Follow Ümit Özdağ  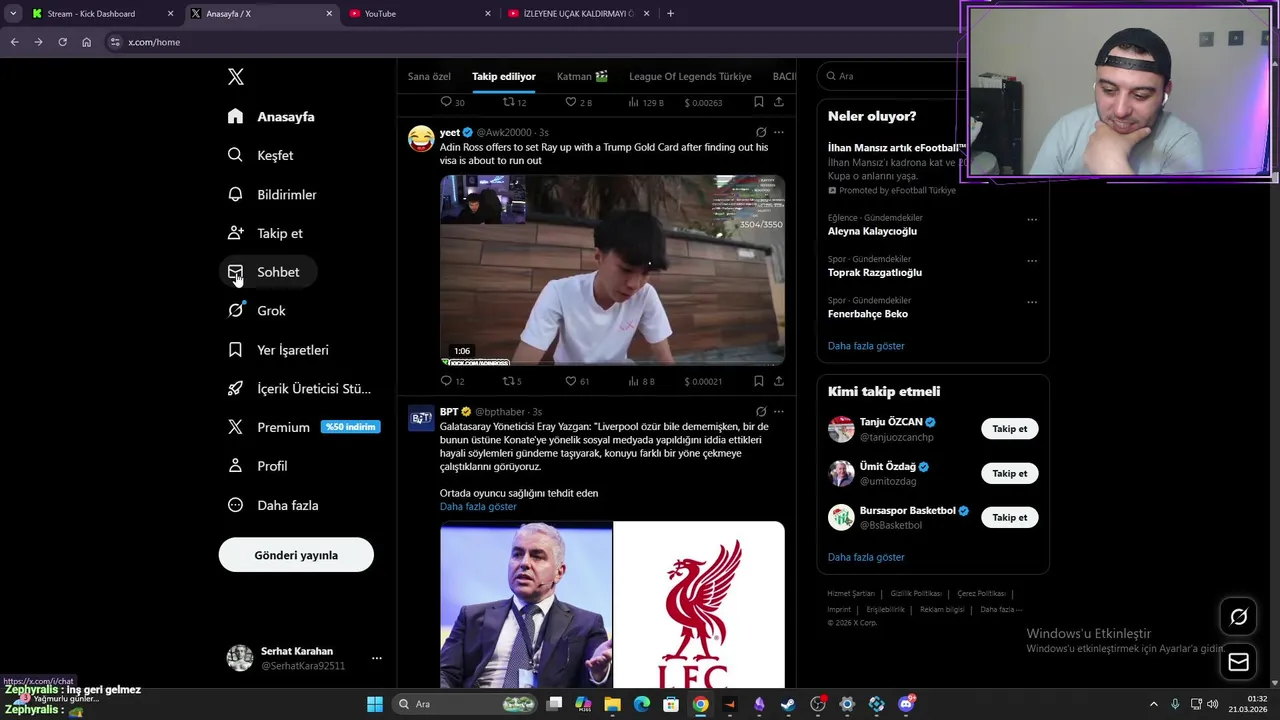1009,473
